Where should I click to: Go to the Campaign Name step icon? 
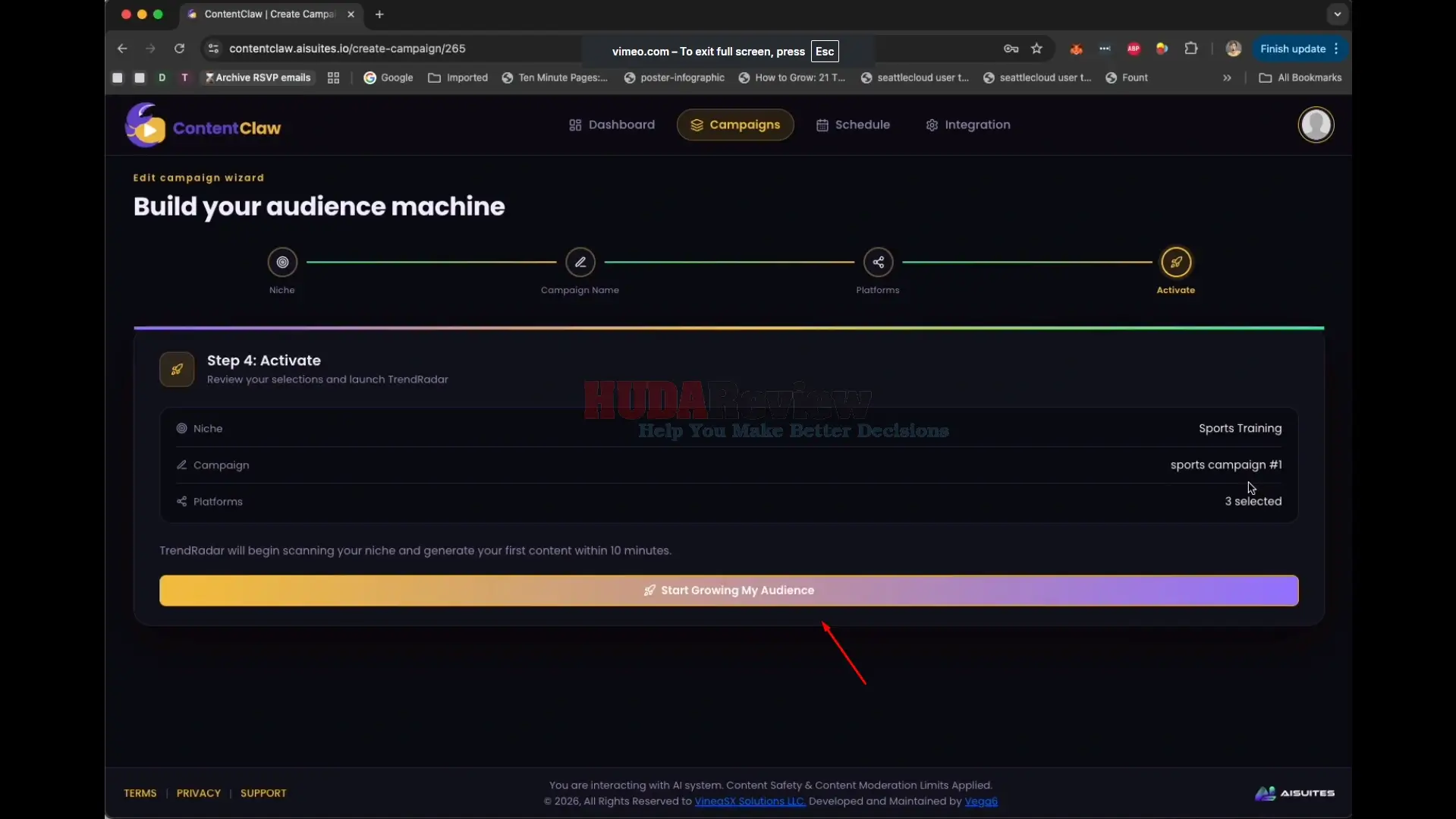[580, 262]
